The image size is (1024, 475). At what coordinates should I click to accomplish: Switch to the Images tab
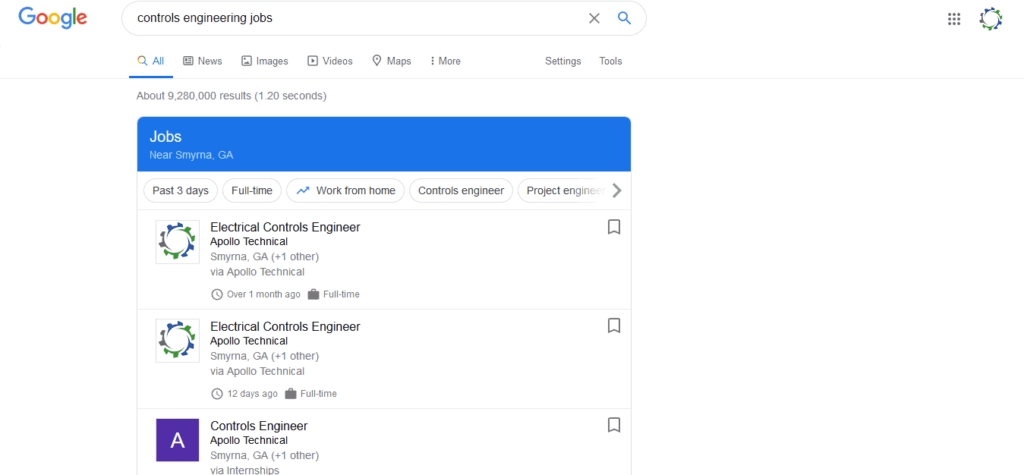click(x=264, y=61)
